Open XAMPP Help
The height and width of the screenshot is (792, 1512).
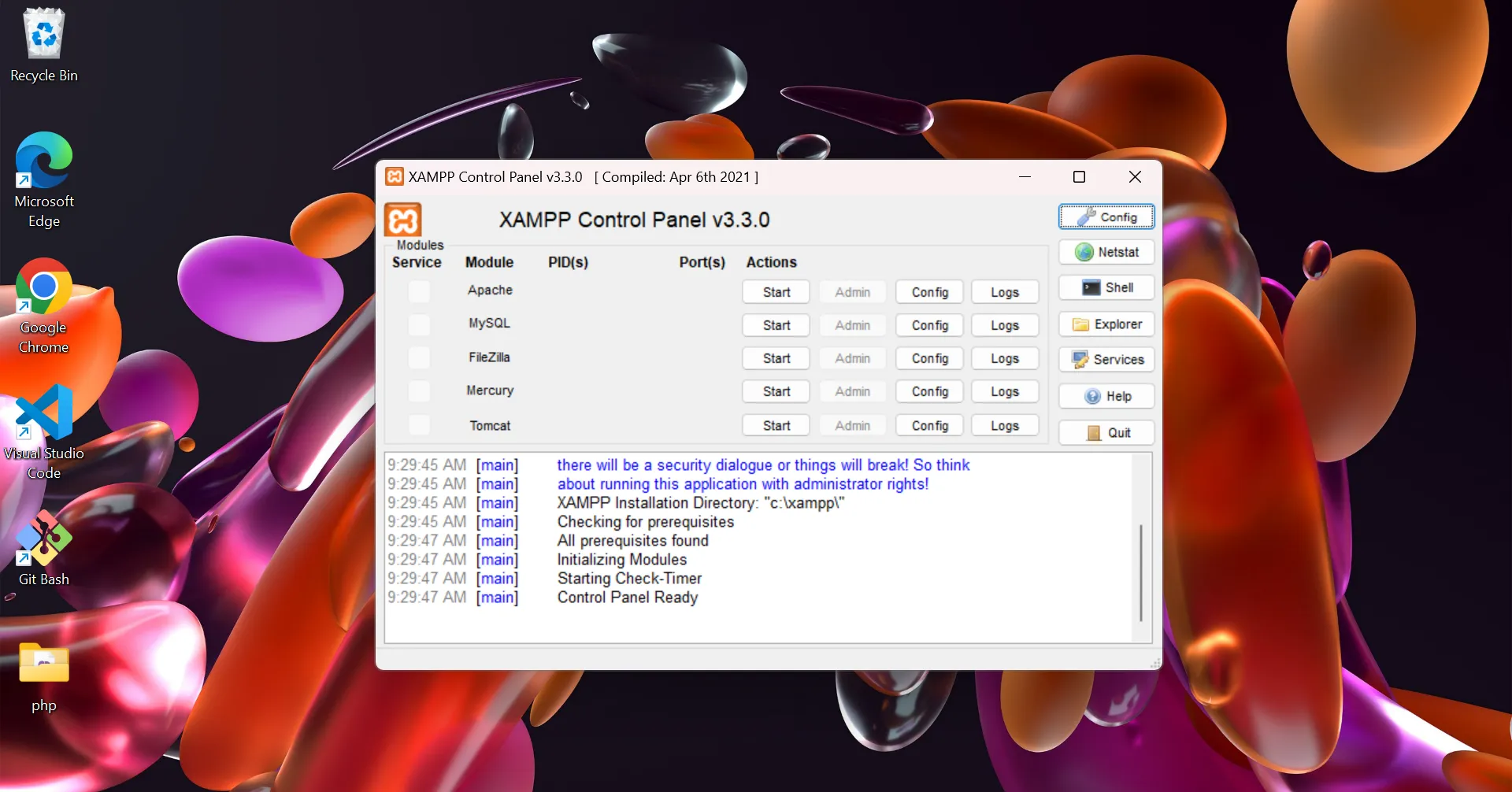pos(1106,396)
